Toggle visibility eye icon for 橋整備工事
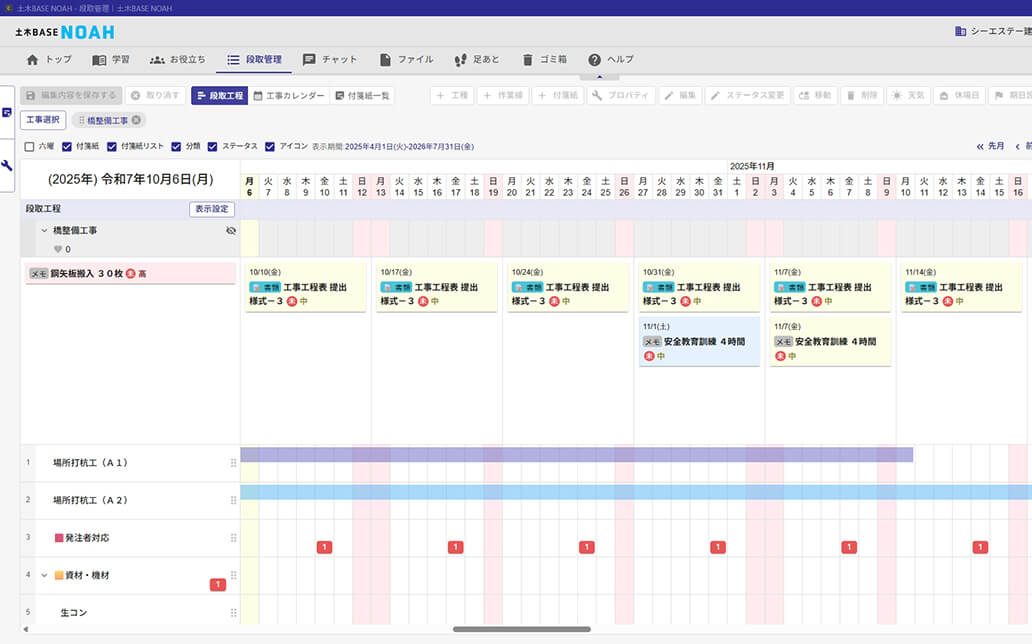The width and height of the screenshot is (1032, 644). tap(231, 231)
